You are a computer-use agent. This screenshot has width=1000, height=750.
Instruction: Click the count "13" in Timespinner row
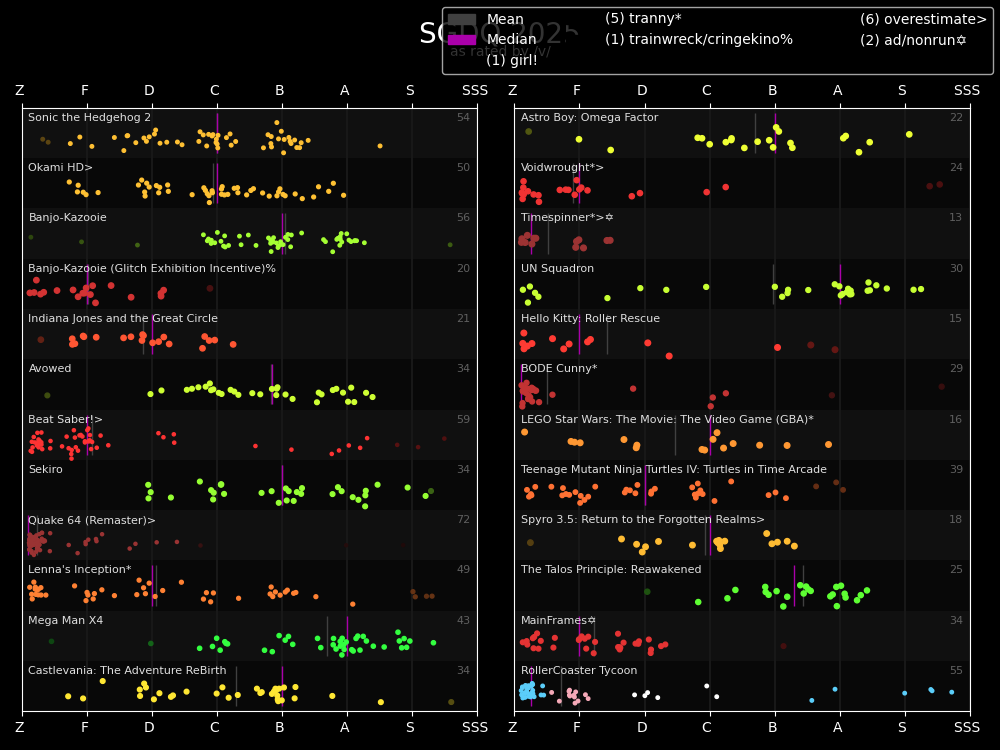click(x=955, y=217)
